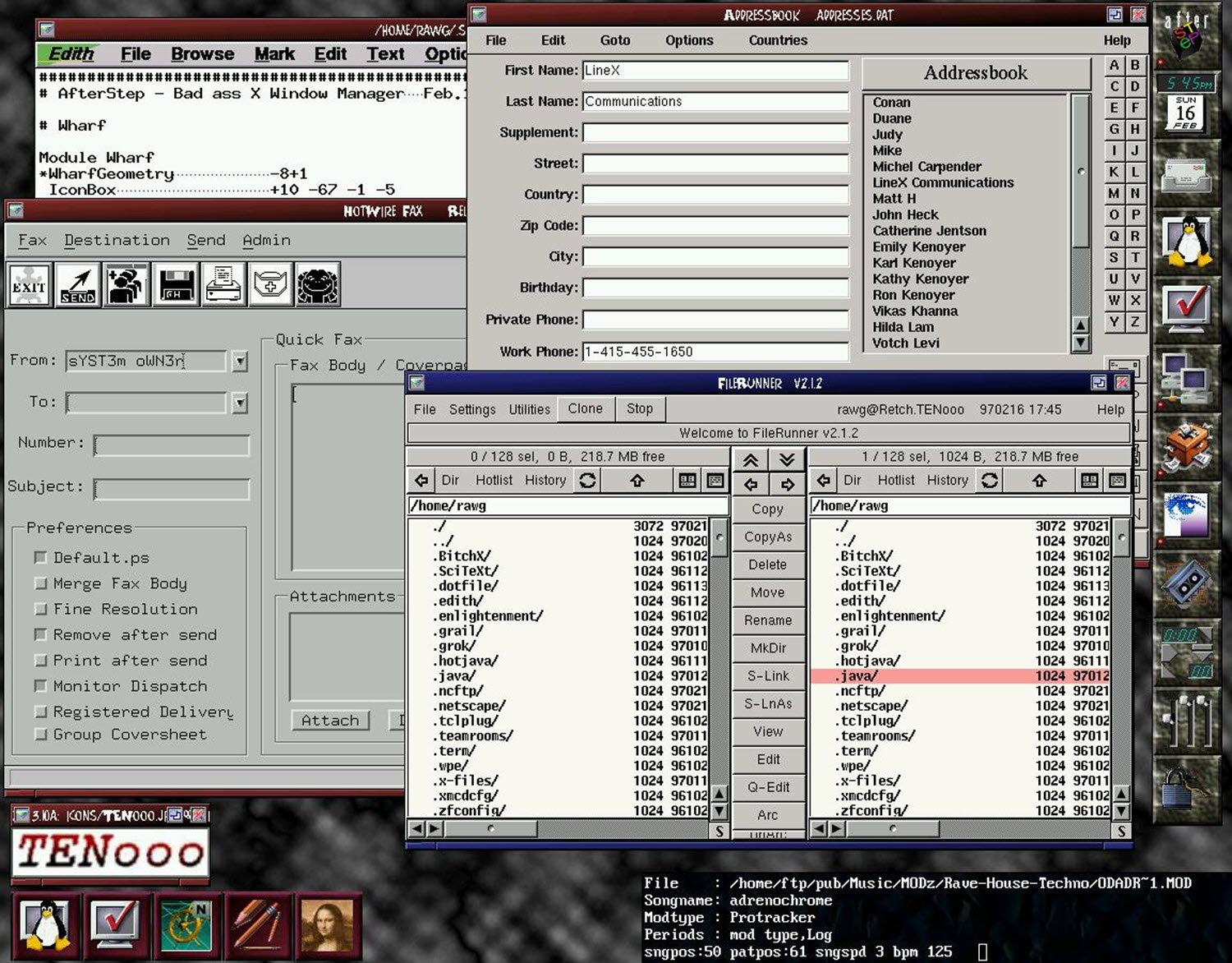The width and height of the screenshot is (1232, 963).
Task: Toggle Remove after send checkbox
Action: (x=40, y=634)
